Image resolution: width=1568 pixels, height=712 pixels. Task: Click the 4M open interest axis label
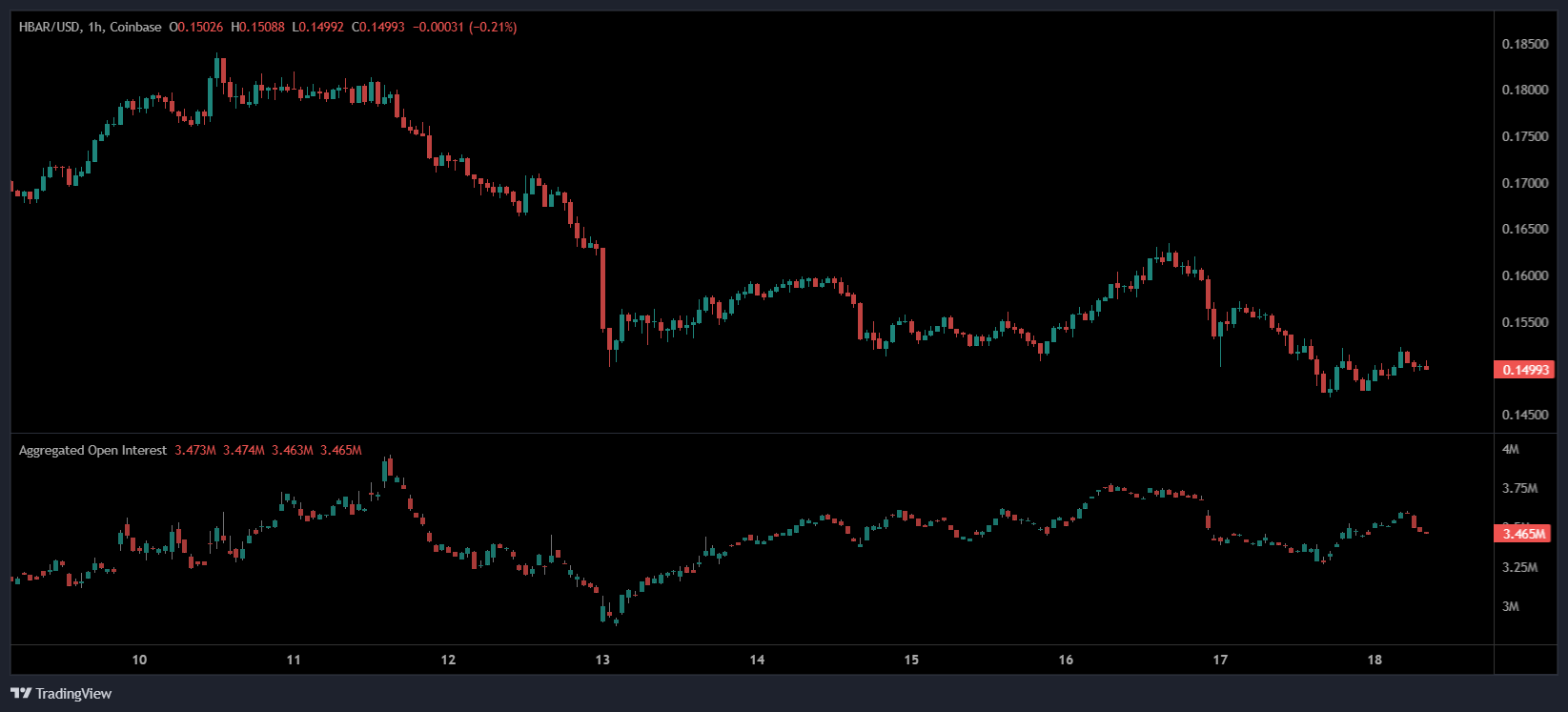(x=1511, y=449)
